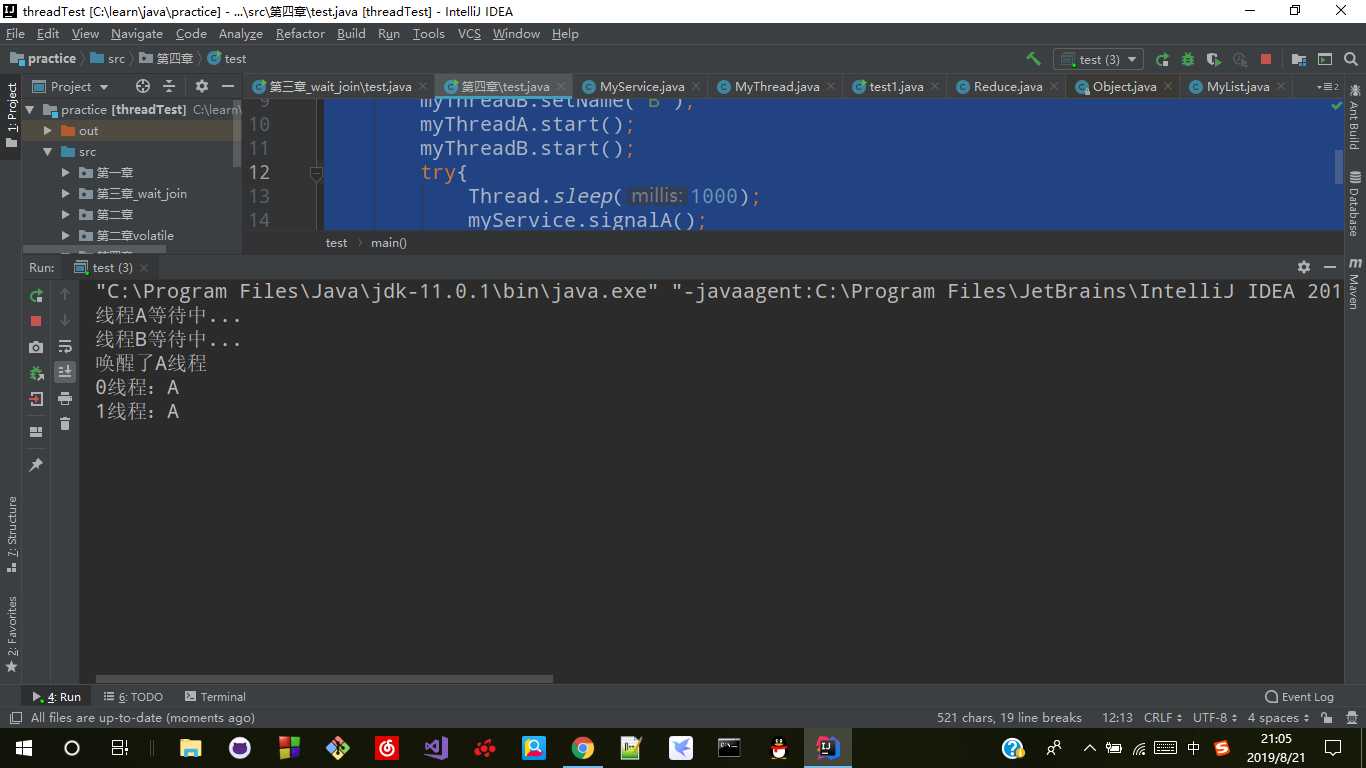Open Maven side tool window
The width and height of the screenshot is (1366, 768).
[1354, 283]
